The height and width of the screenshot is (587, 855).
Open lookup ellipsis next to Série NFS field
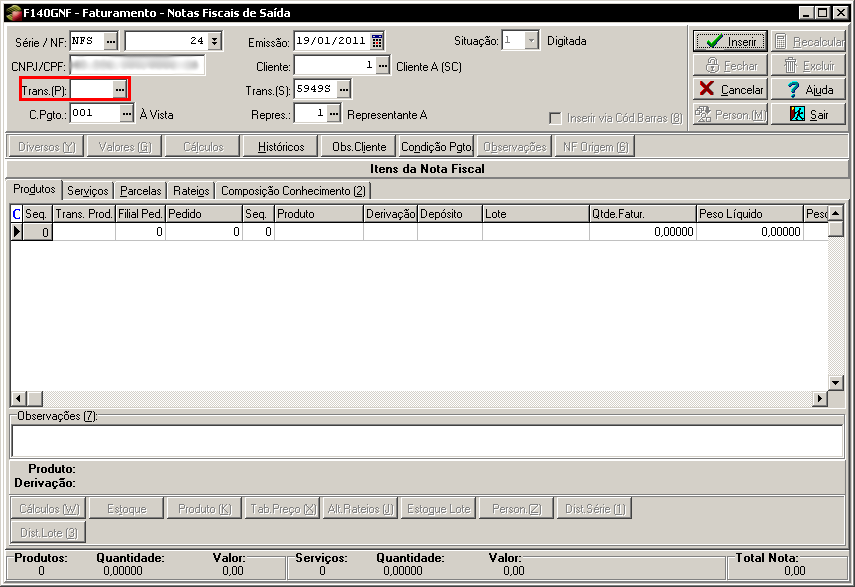click(110, 41)
